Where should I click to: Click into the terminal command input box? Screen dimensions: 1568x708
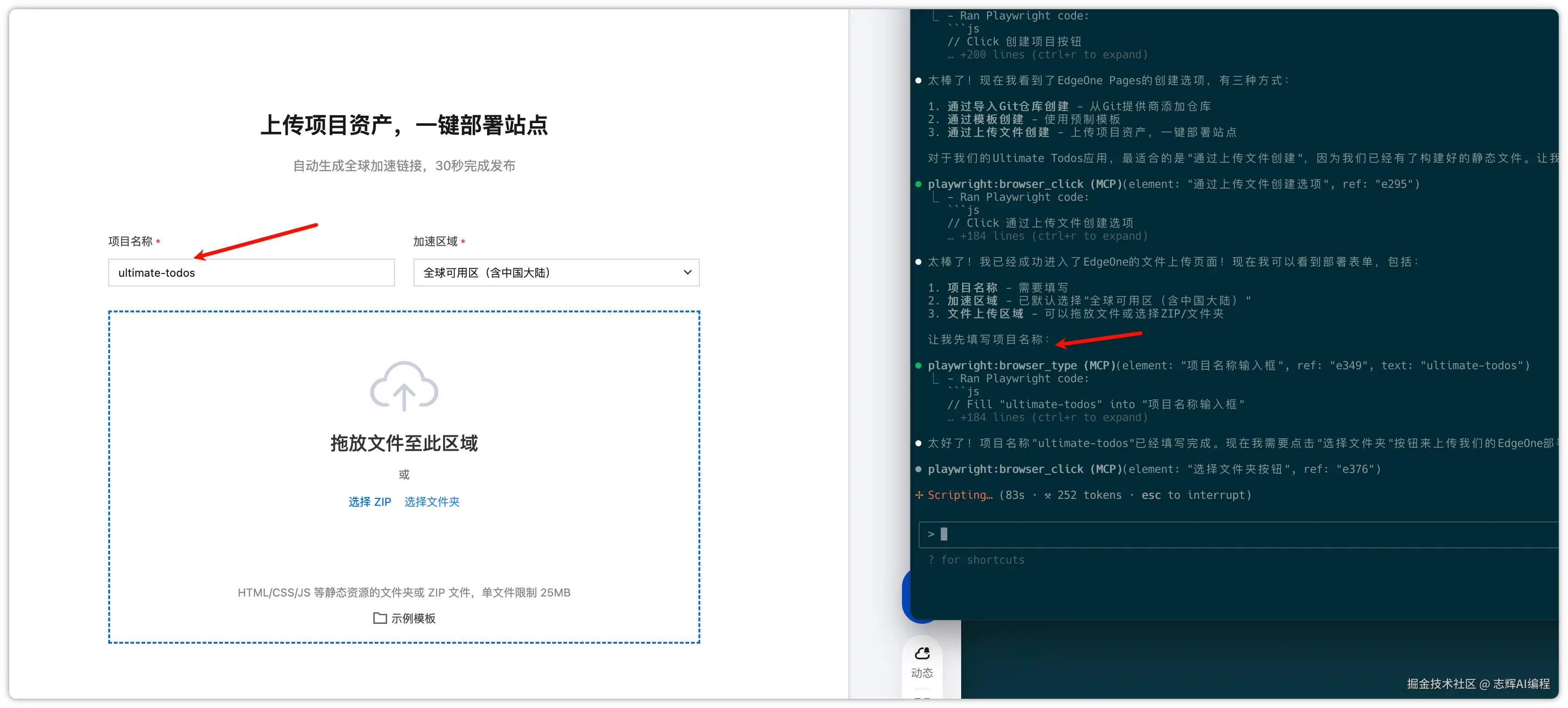point(1217,534)
